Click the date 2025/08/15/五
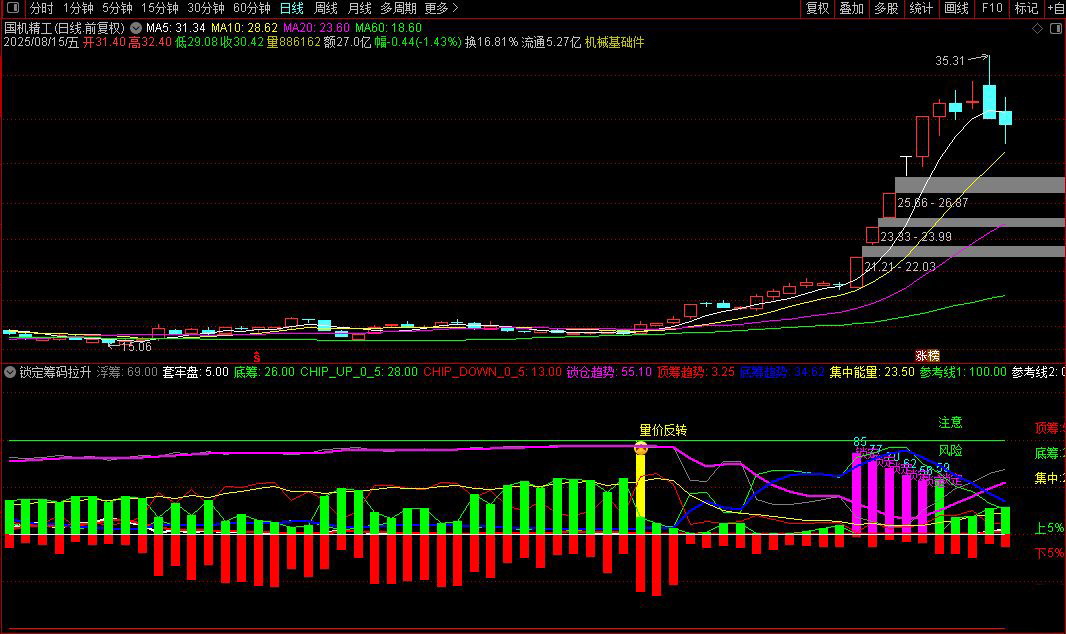Viewport: 1066px width, 634px height. [x=41, y=42]
